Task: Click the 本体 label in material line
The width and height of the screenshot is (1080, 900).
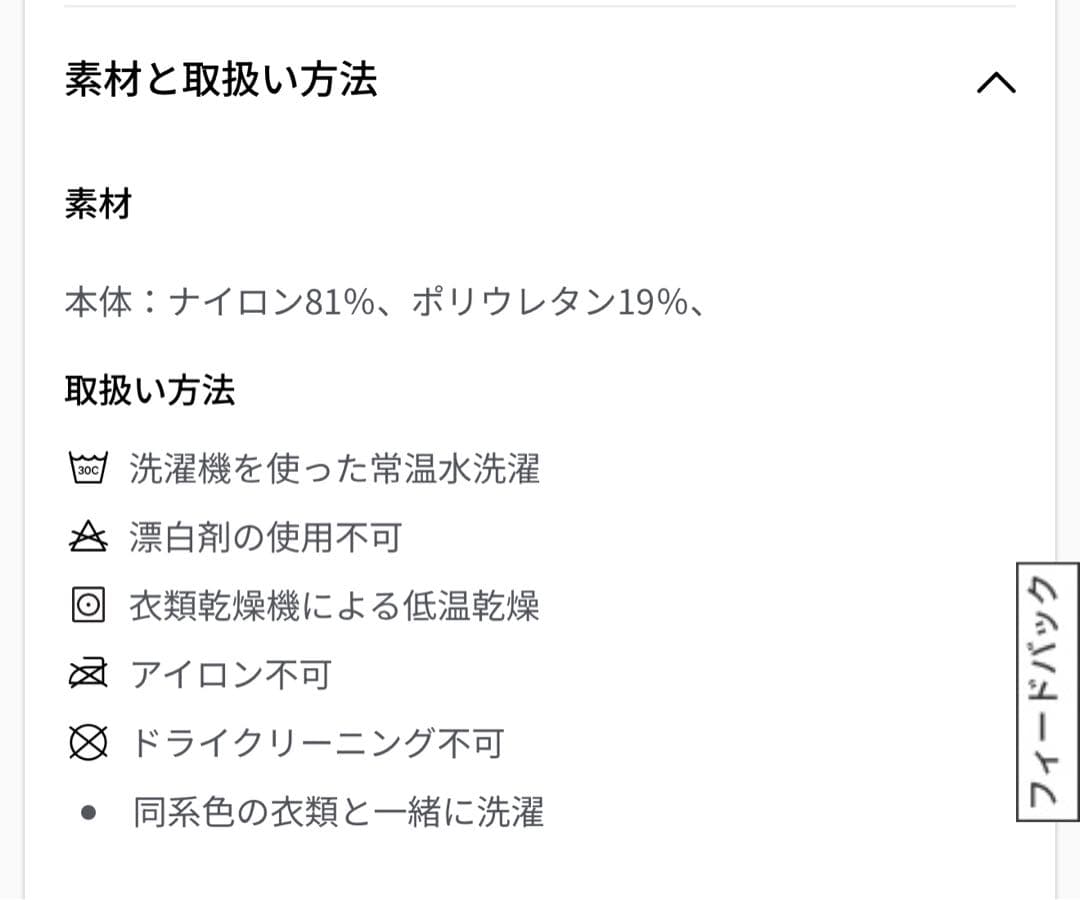Action: point(98,302)
